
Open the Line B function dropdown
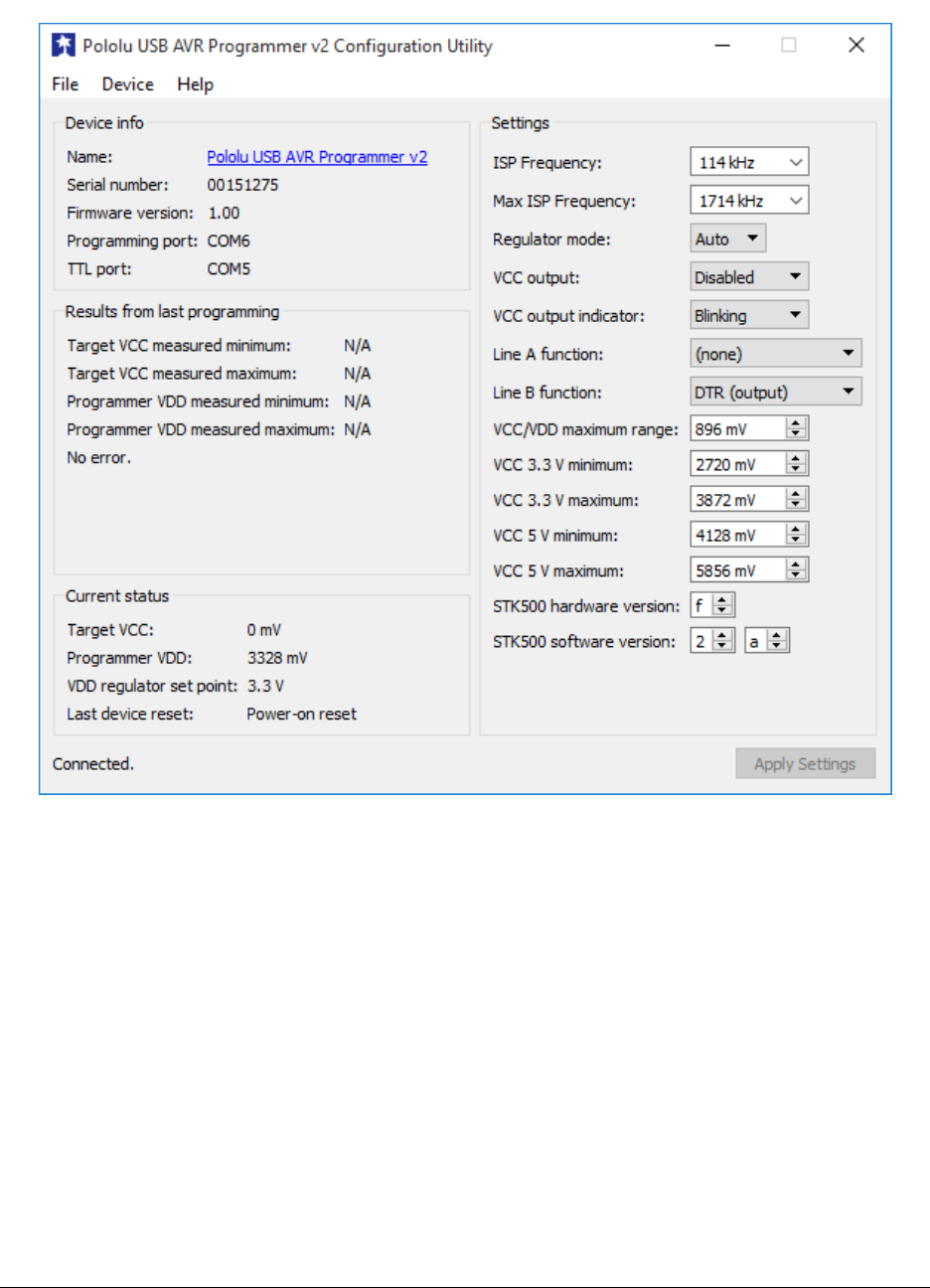(776, 393)
